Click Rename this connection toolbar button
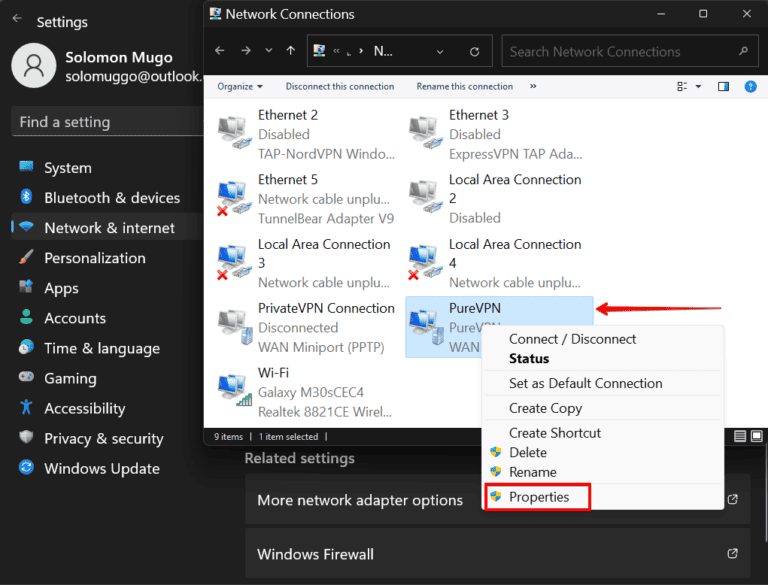 (464, 87)
